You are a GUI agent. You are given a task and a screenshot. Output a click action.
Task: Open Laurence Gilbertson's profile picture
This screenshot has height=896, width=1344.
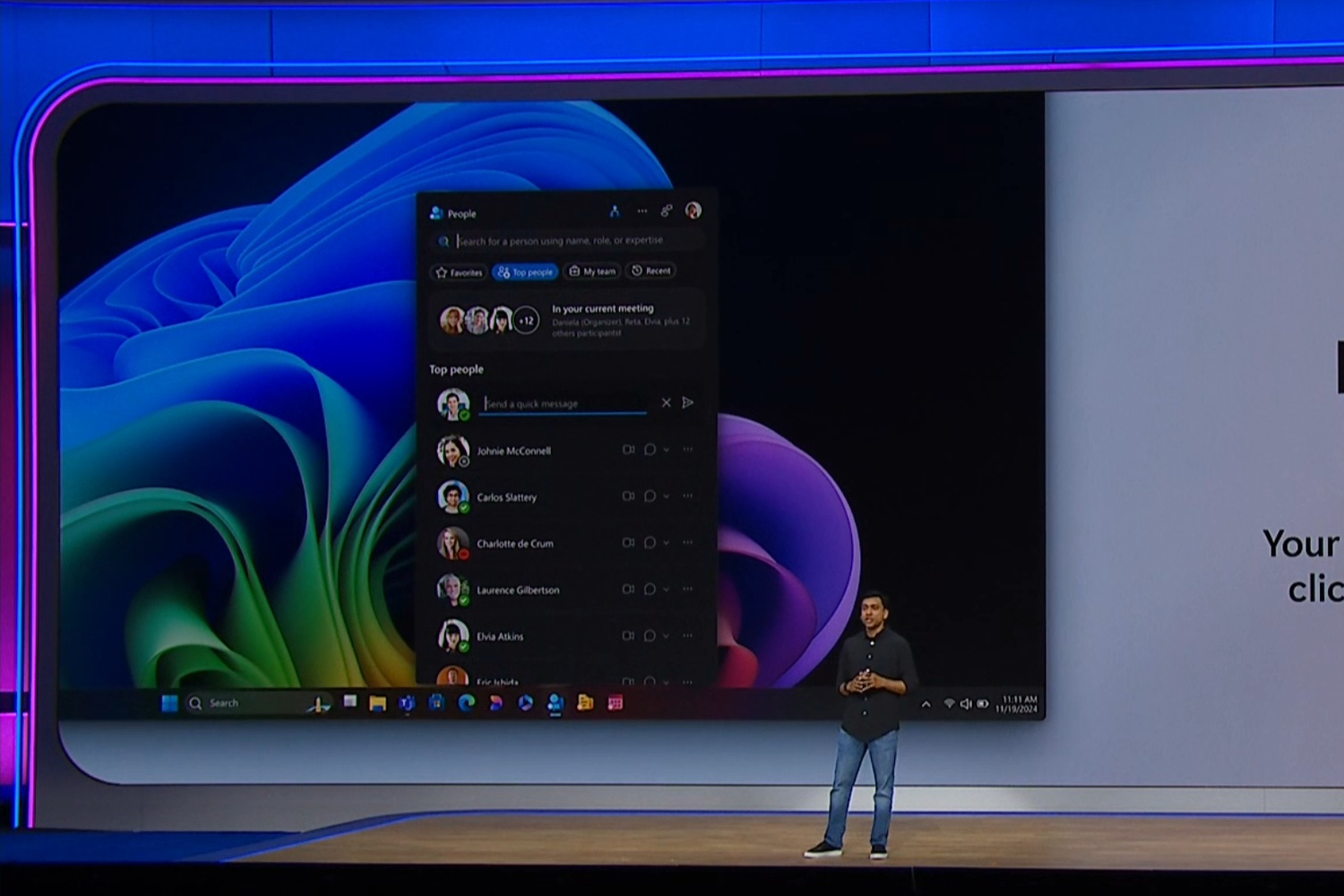point(453,590)
